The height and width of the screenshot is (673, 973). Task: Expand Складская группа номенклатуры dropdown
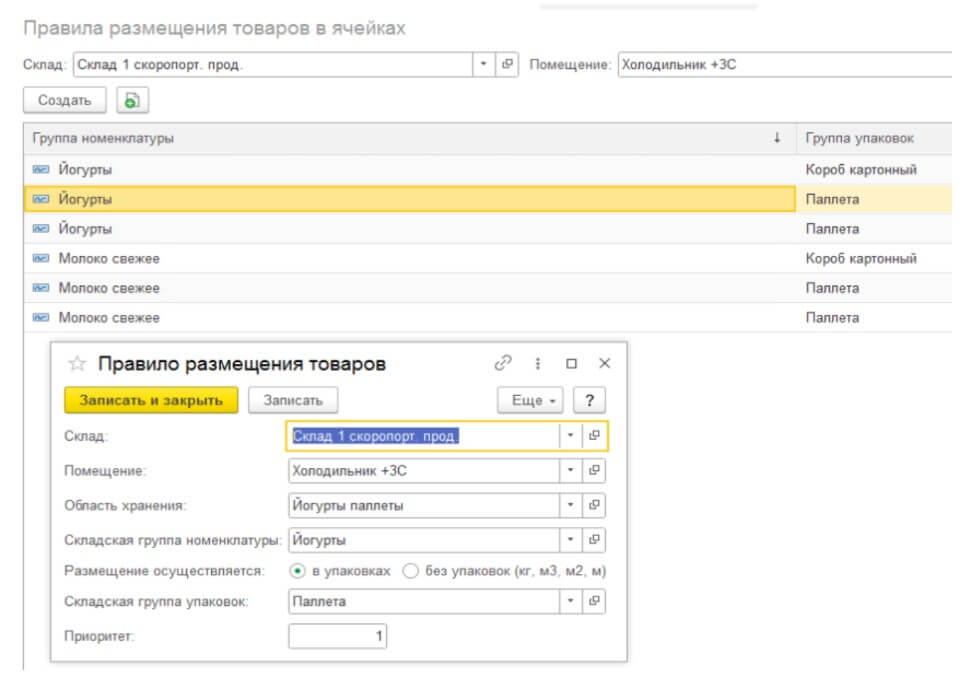[x=570, y=540]
